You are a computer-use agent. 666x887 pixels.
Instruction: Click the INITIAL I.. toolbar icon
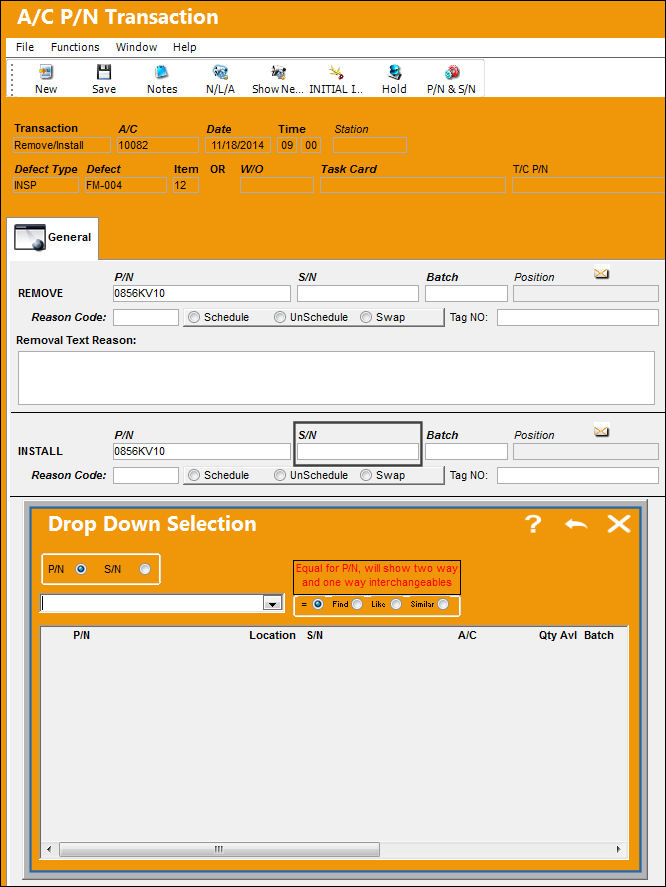[336, 72]
